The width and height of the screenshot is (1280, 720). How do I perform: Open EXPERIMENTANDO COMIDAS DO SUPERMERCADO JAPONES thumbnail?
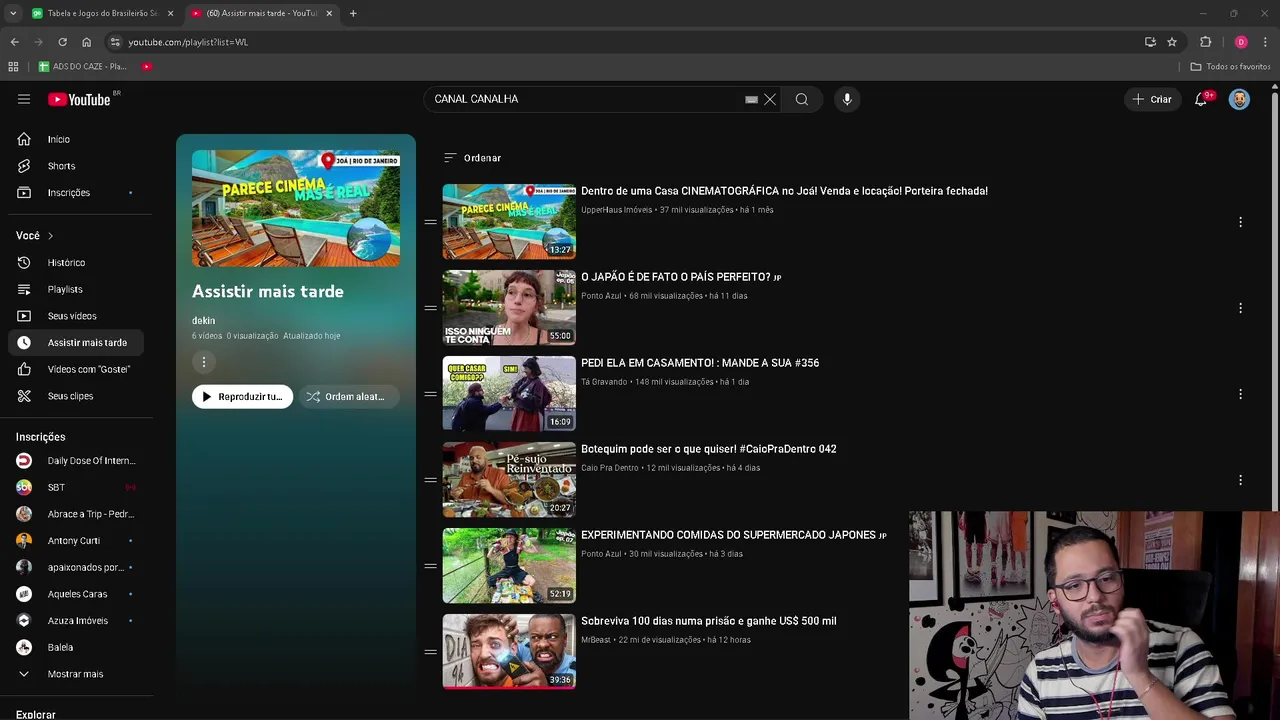pos(509,565)
